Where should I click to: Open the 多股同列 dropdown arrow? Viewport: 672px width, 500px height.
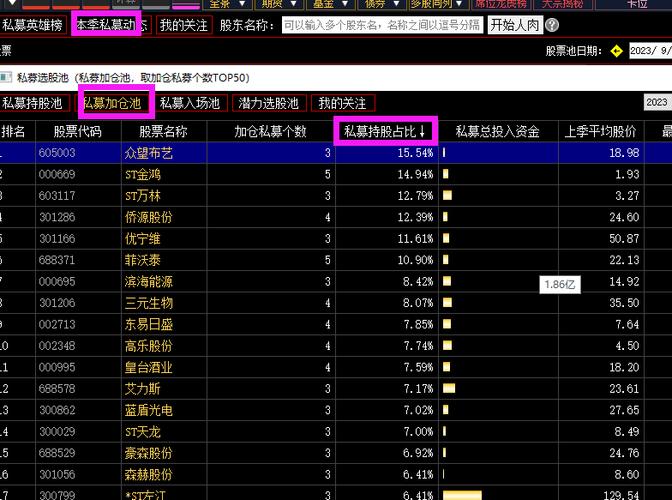pyautogui.click(x=459, y=4)
